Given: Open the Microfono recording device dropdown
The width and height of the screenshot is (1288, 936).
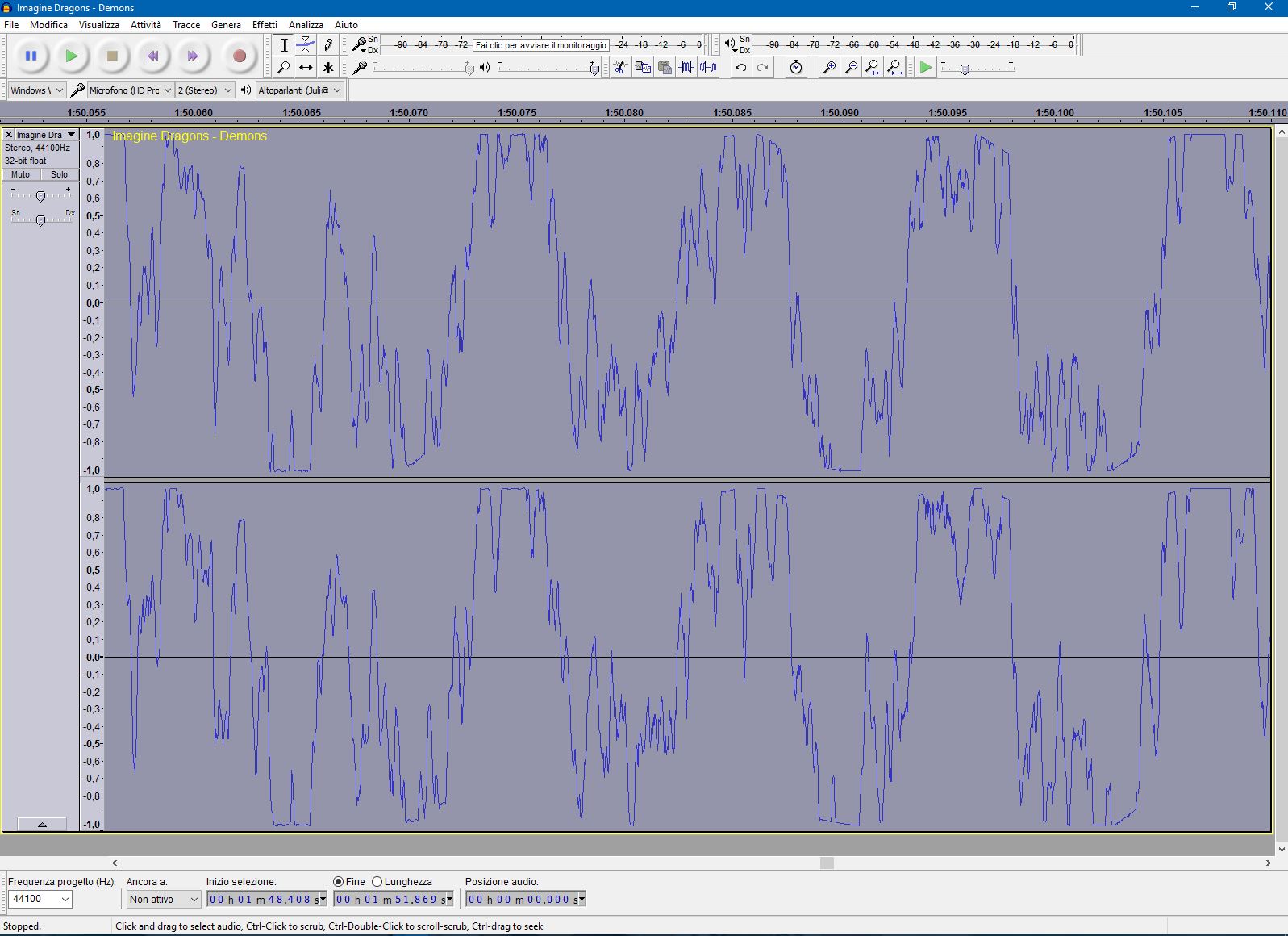Looking at the screenshot, I should 131,90.
